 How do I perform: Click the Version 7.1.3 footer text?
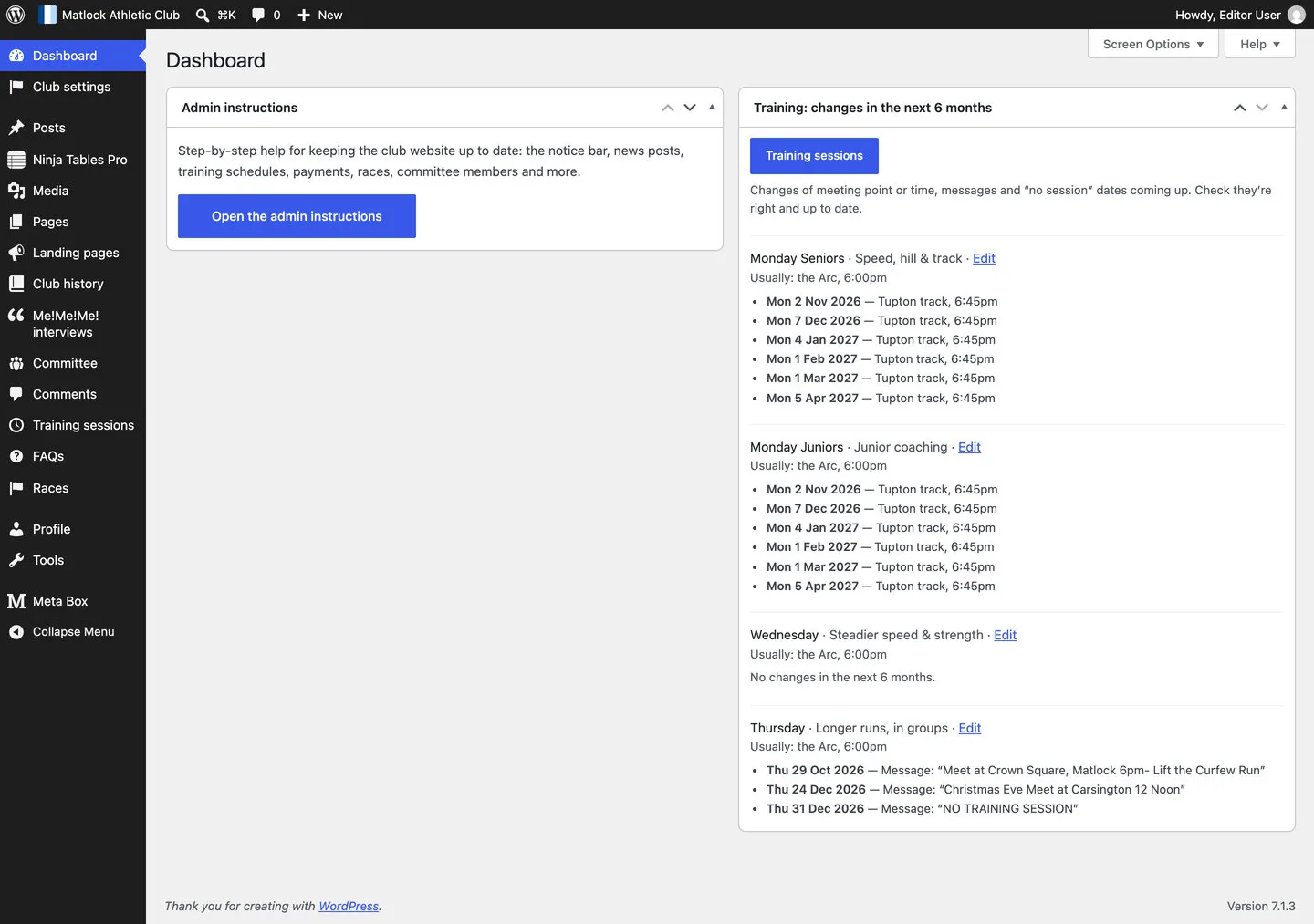(1261, 906)
